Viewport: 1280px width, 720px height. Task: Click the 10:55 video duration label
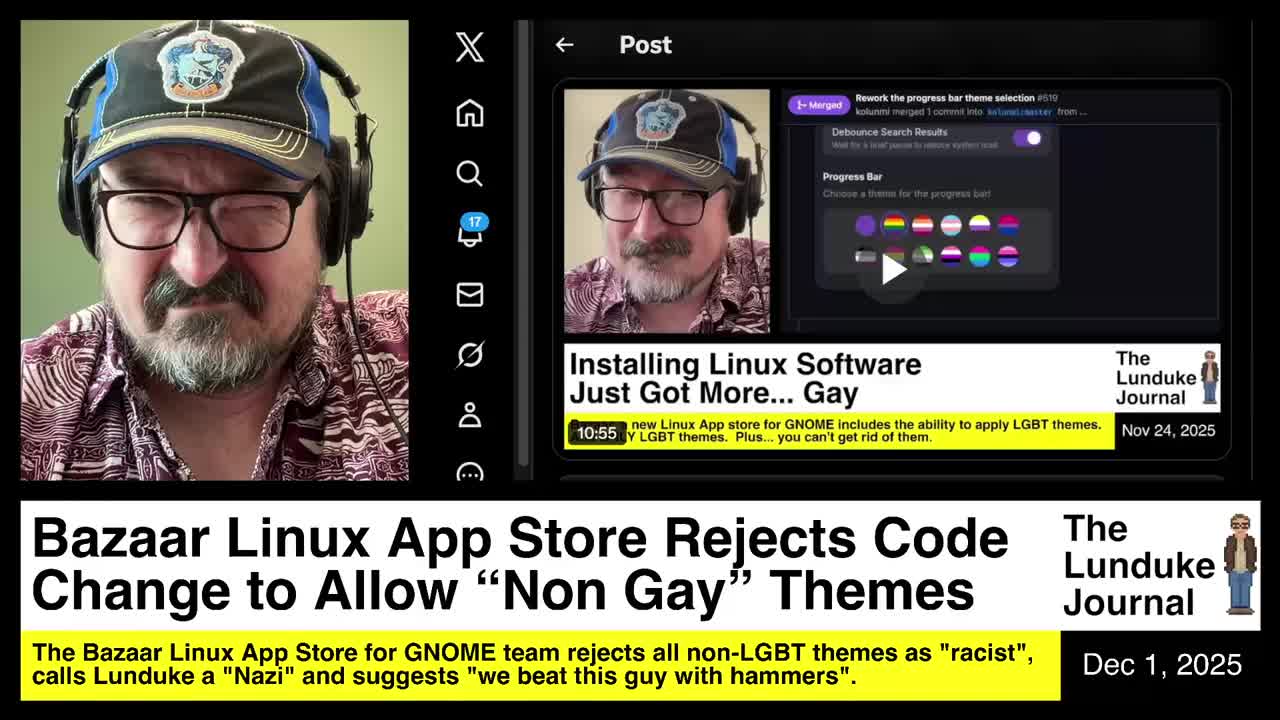click(596, 433)
